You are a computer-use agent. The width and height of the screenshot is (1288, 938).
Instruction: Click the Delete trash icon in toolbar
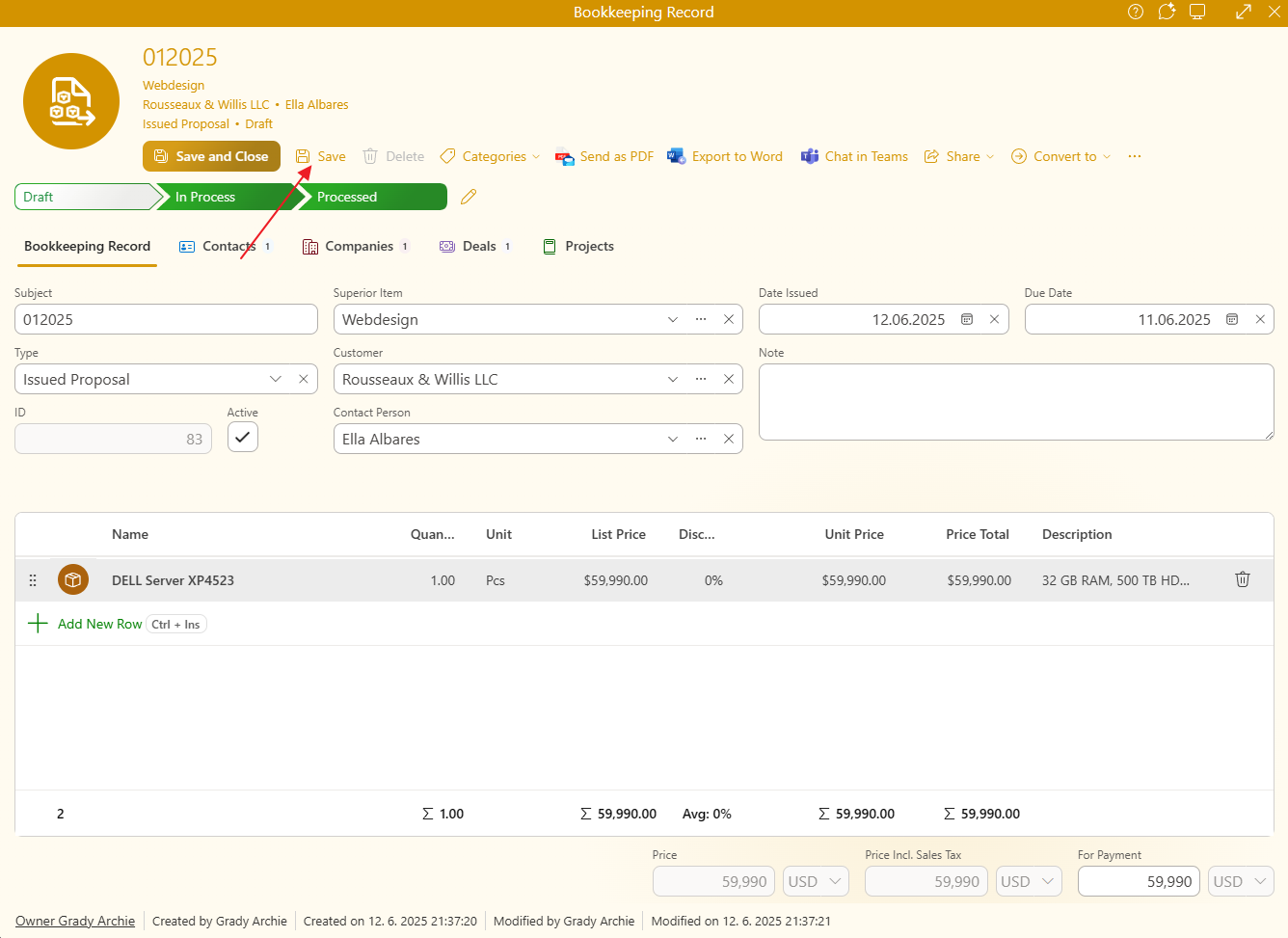(x=369, y=156)
